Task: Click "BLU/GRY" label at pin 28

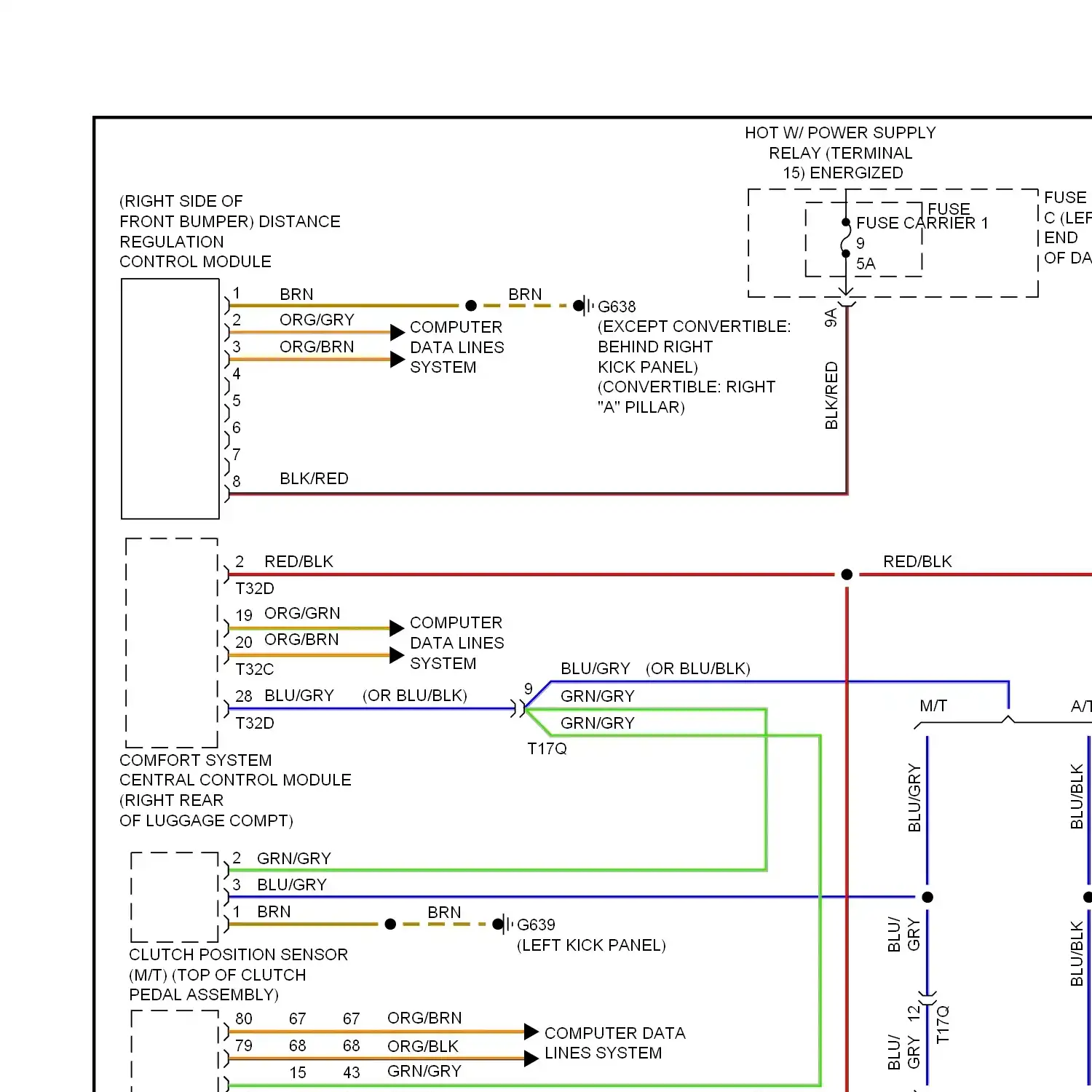Action: pyautogui.click(x=299, y=695)
